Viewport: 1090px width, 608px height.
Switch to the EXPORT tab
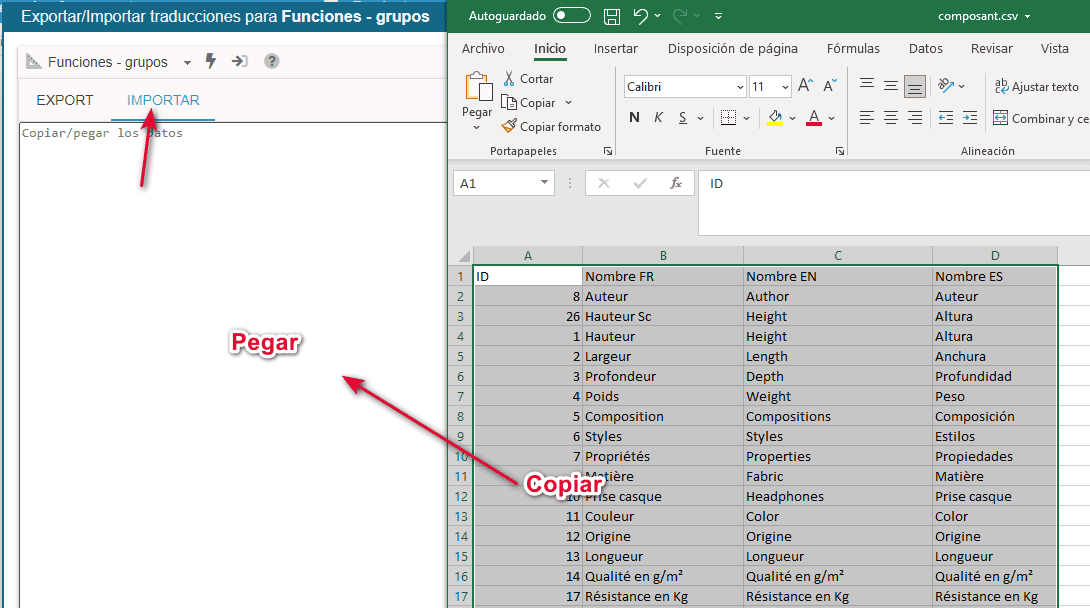click(x=65, y=100)
